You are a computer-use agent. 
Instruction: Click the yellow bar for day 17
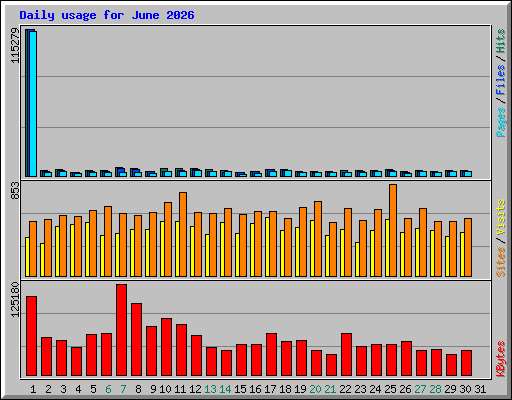point(268,247)
